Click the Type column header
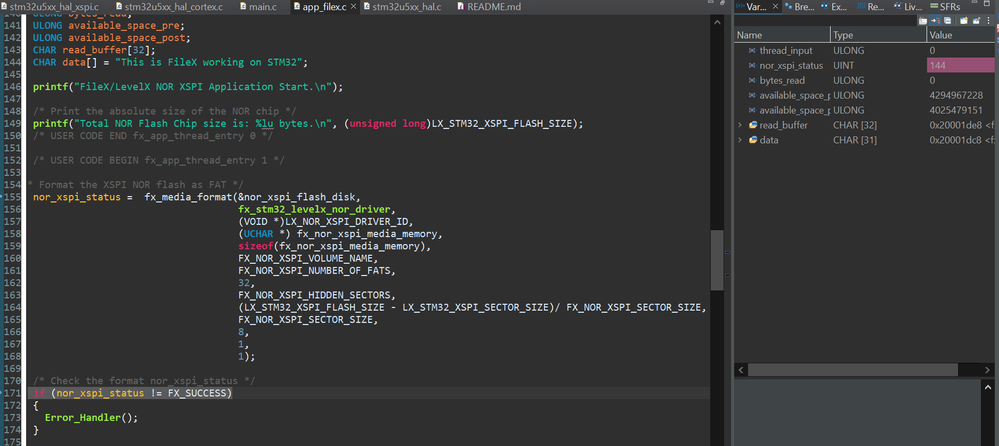The image size is (999, 446). 879,35
